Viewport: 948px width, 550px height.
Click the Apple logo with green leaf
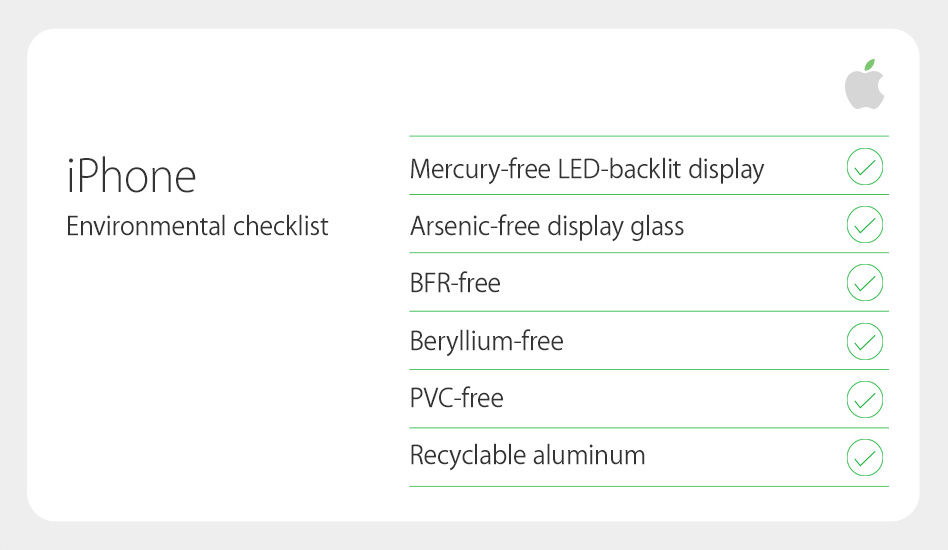(x=864, y=87)
